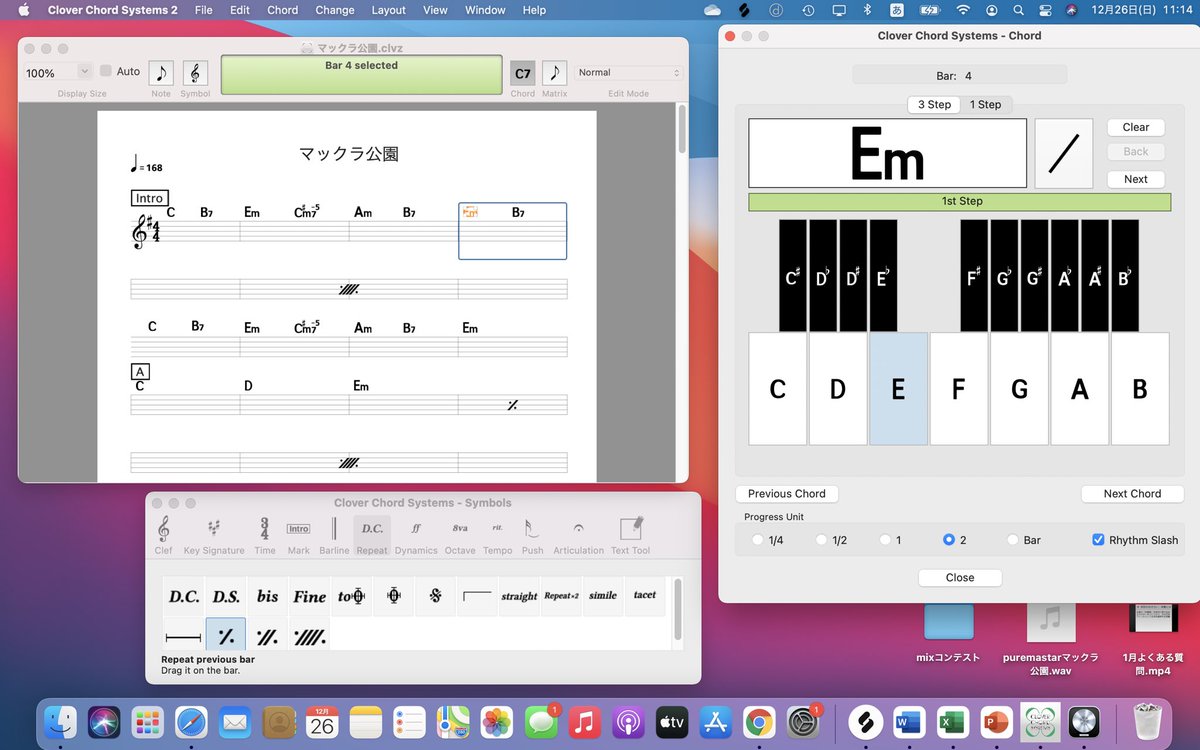This screenshot has height=750, width=1200.
Task: Switch to the 1 Step tab
Action: (985, 104)
